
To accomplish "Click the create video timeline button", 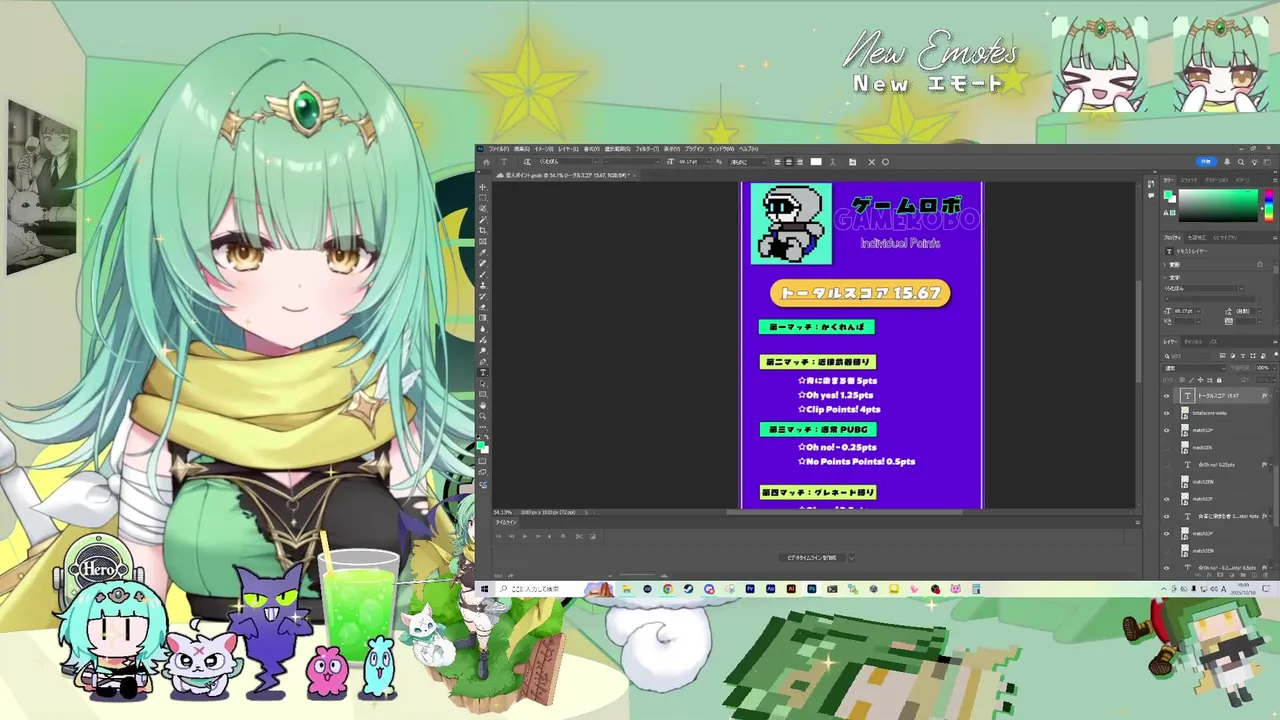I will (812, 558).
